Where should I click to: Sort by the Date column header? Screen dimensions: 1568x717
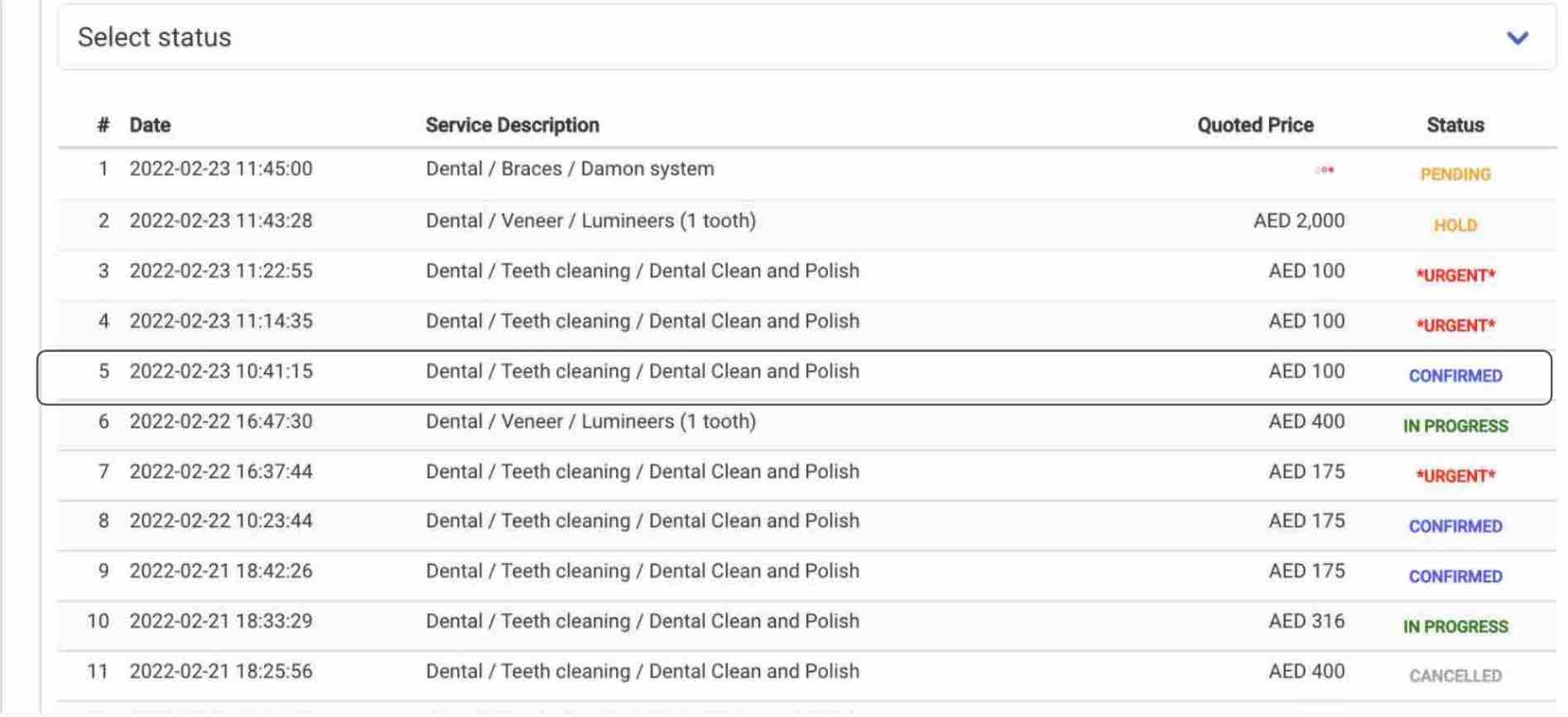[150, 125]
